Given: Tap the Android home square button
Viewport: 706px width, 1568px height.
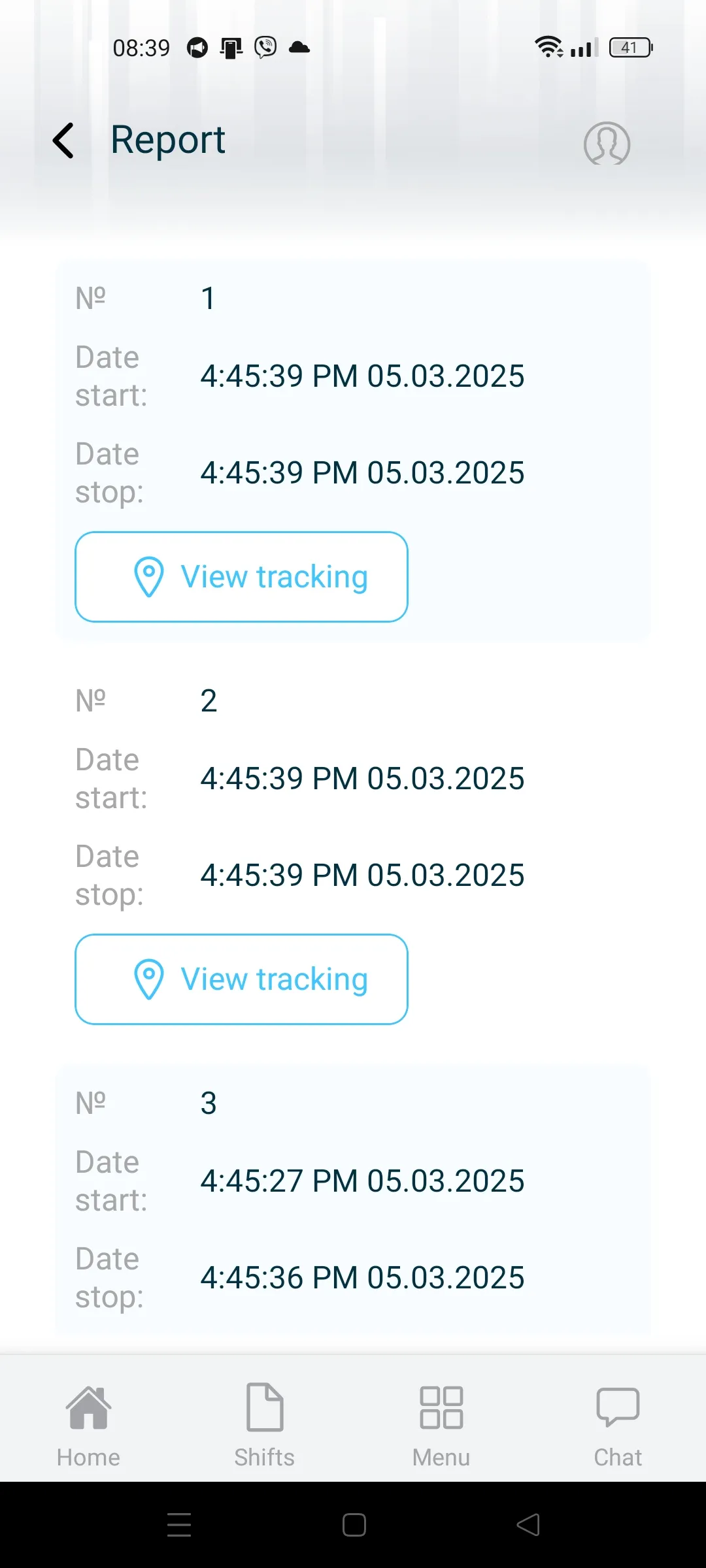Looking at the screenshot, I should point(354,1525).
